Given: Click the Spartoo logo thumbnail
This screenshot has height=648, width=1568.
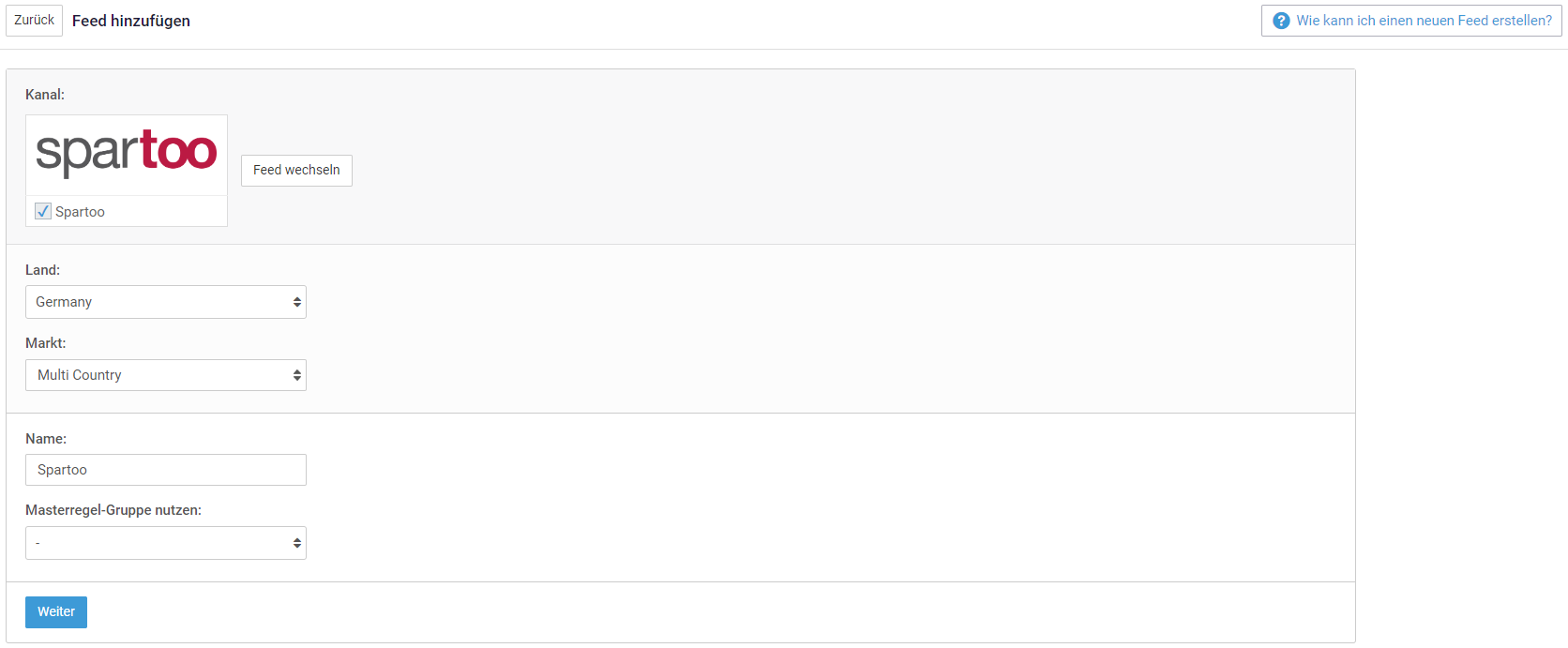Looking at the screenshot, I should tap(127, 155).
